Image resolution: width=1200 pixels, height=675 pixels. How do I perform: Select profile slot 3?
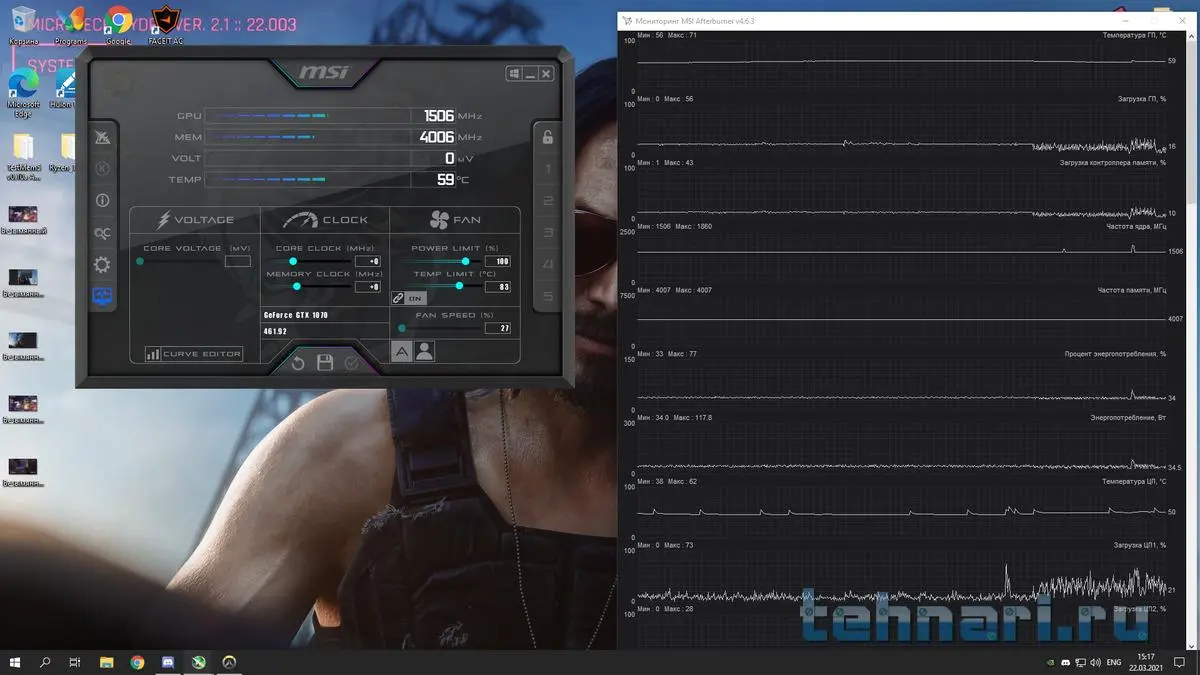[x=548, y=233]
